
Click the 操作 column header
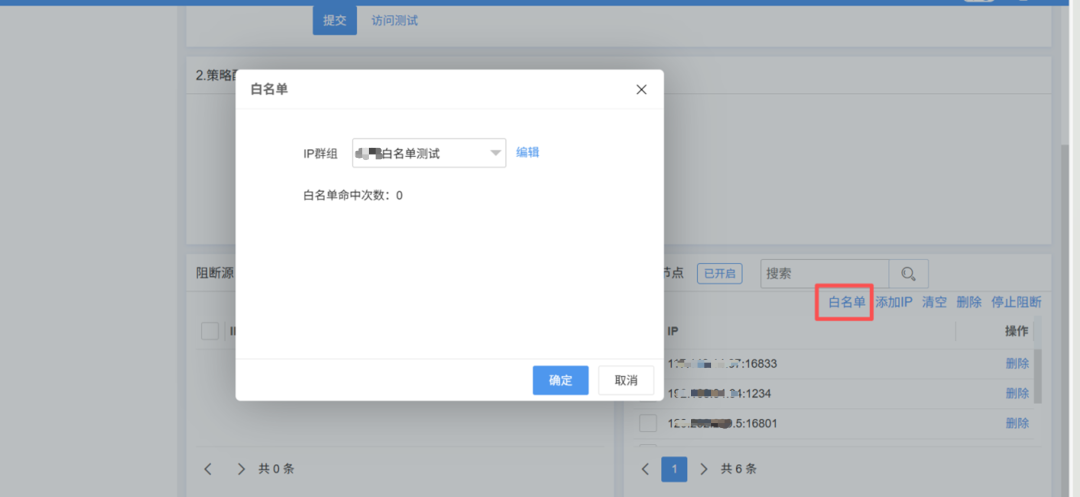(1017, 331)
